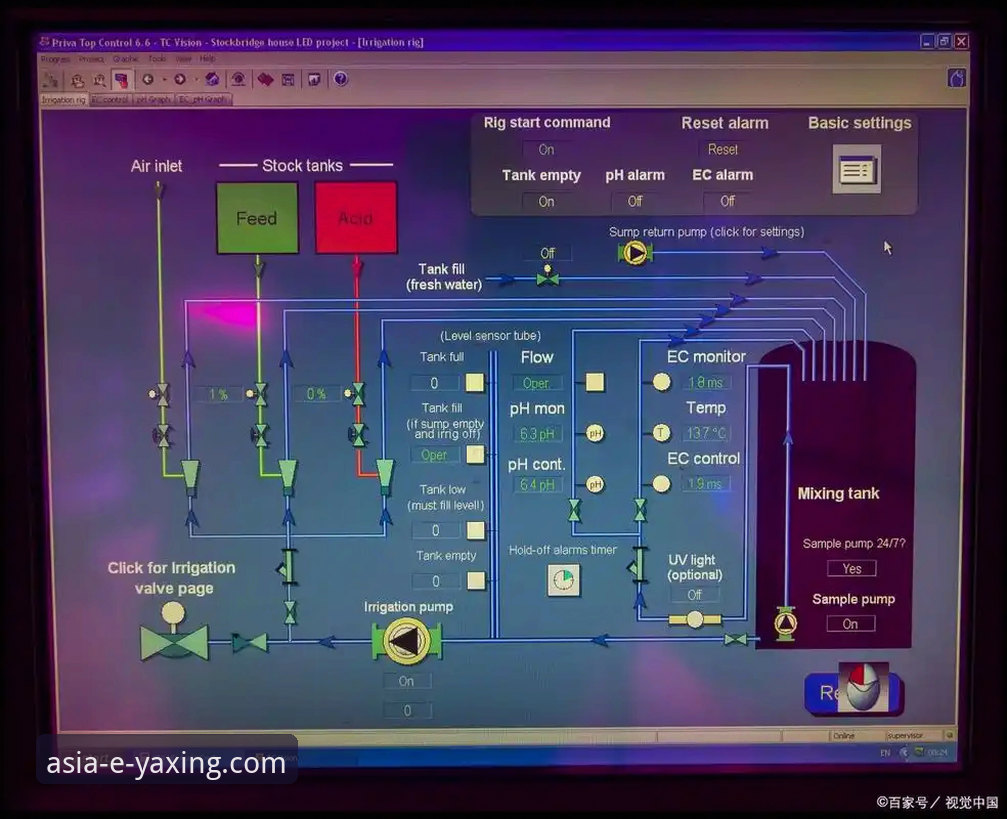Expand the Forward arrow history dropdown
The image size is (1007, 819).
click(194, 79)
